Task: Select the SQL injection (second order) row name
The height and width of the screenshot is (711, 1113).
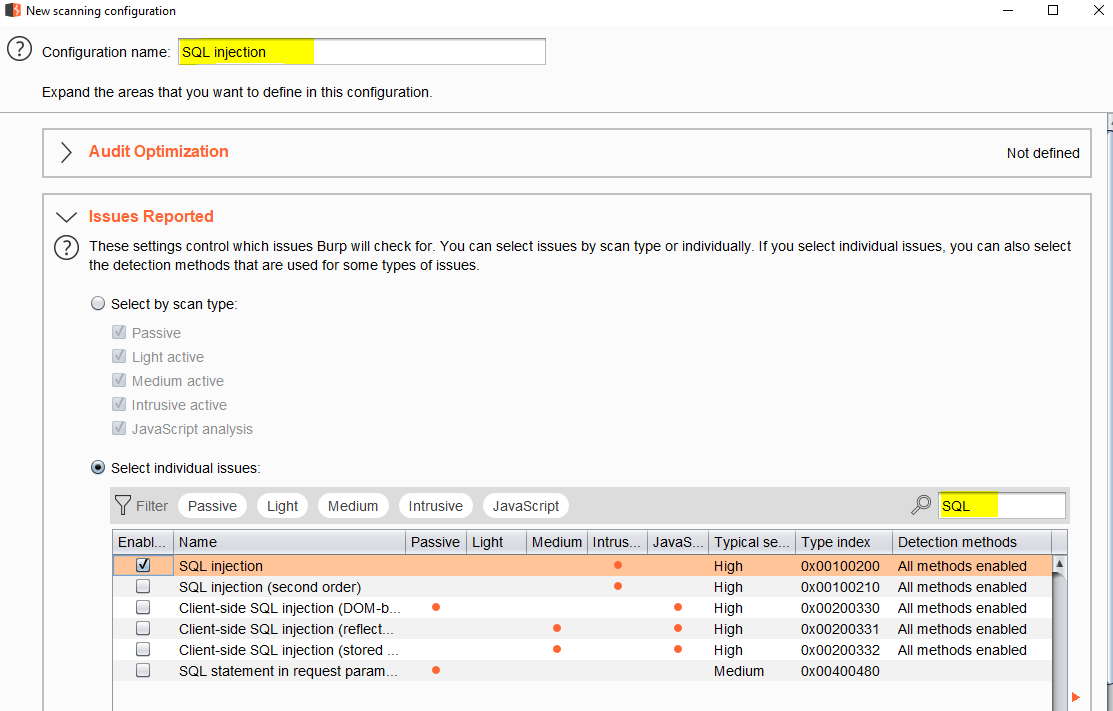Action: tap(270, 587)
